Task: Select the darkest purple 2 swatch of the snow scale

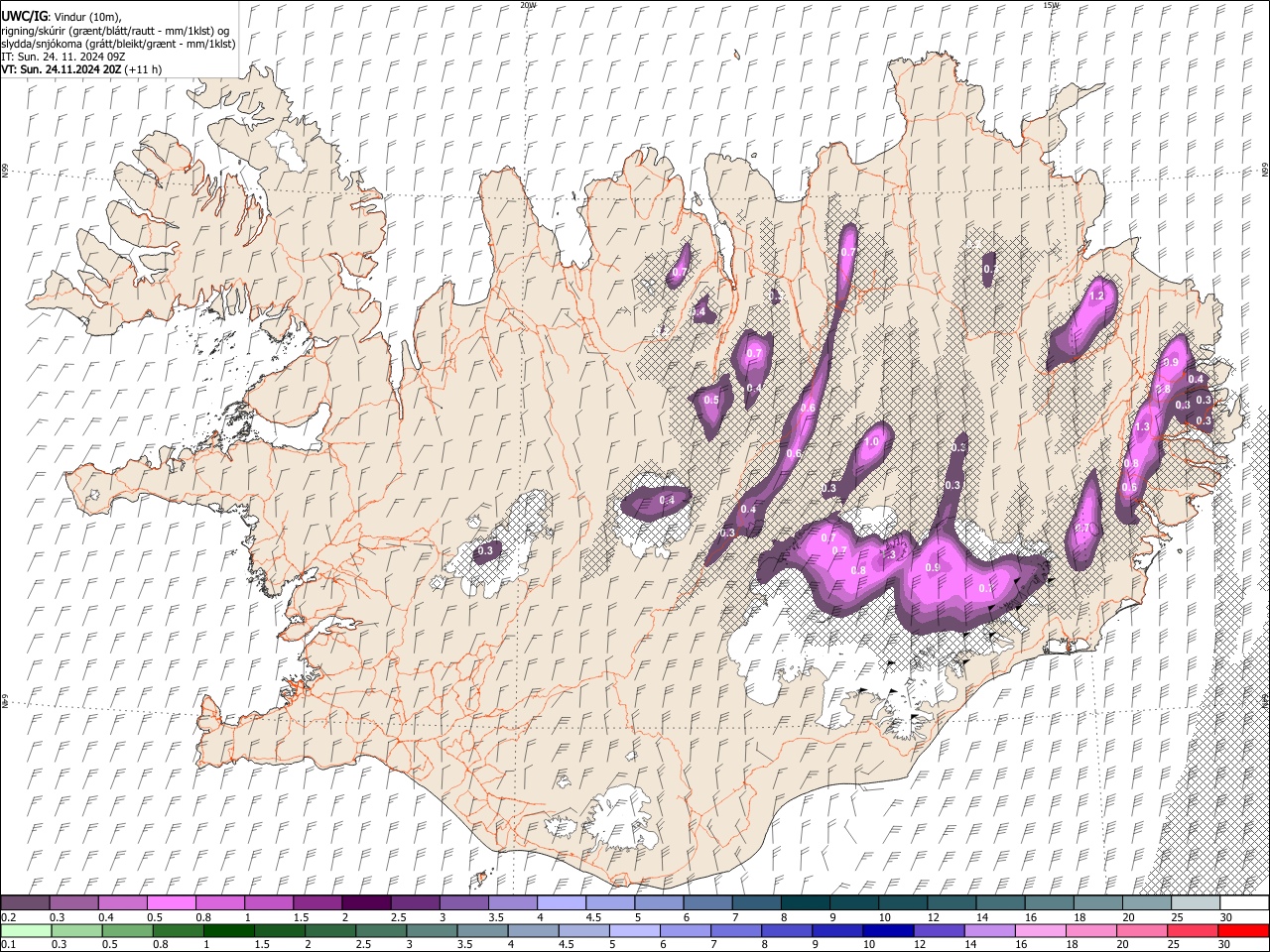Action: tap(365, 902)
